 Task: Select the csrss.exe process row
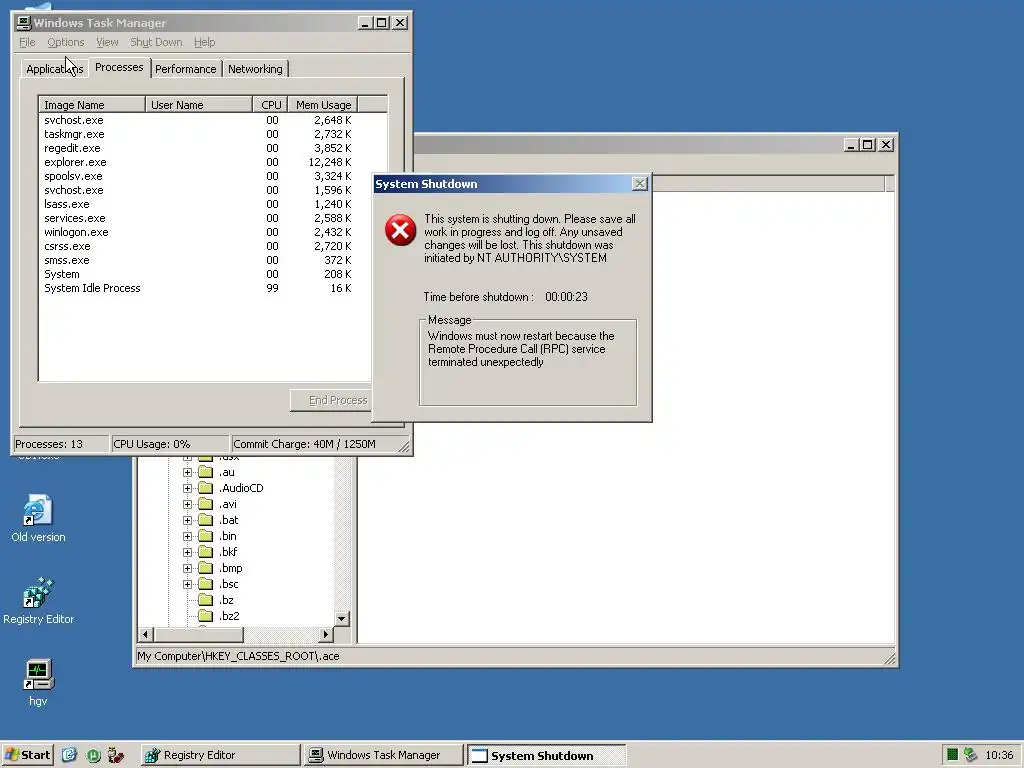[x=206, y=246]
